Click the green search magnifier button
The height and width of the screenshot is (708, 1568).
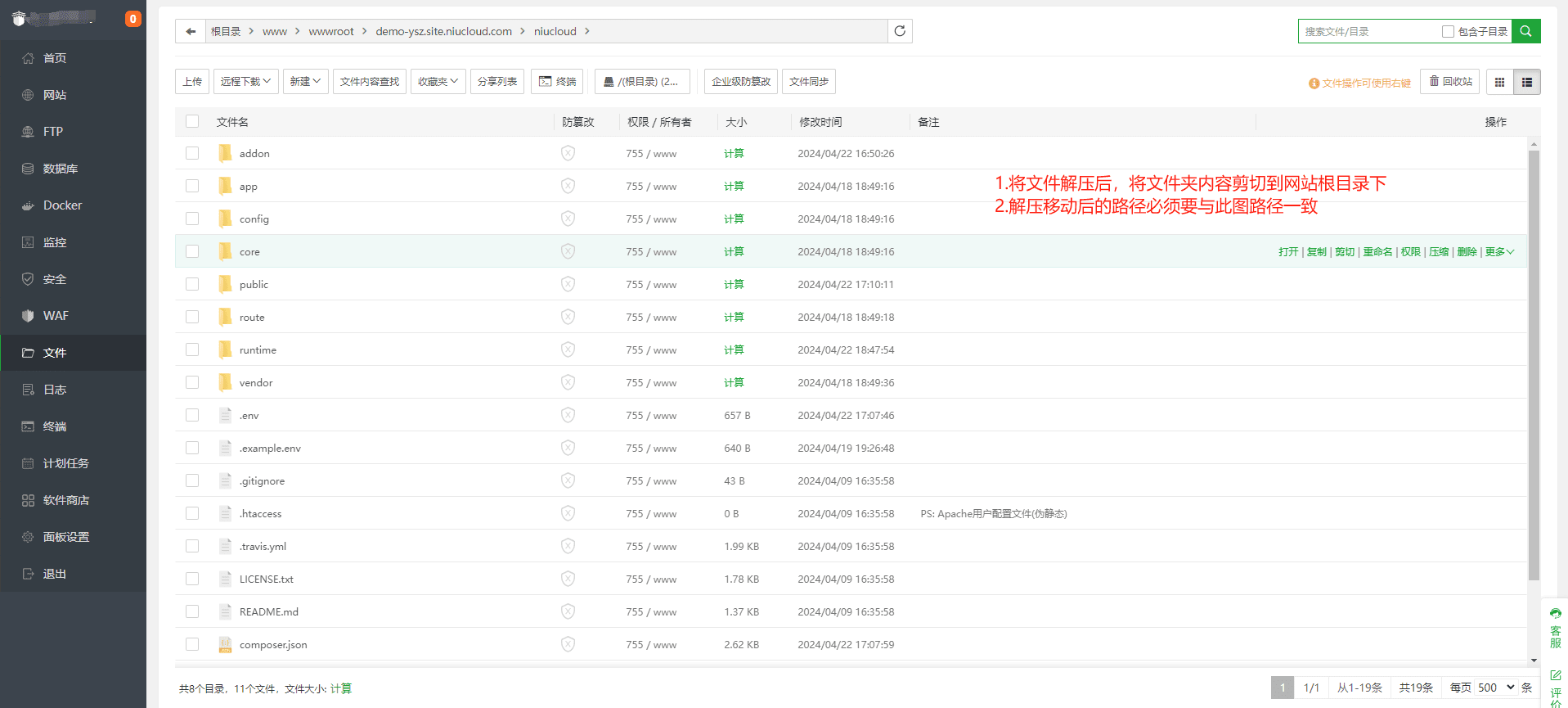click(1525, 31)
